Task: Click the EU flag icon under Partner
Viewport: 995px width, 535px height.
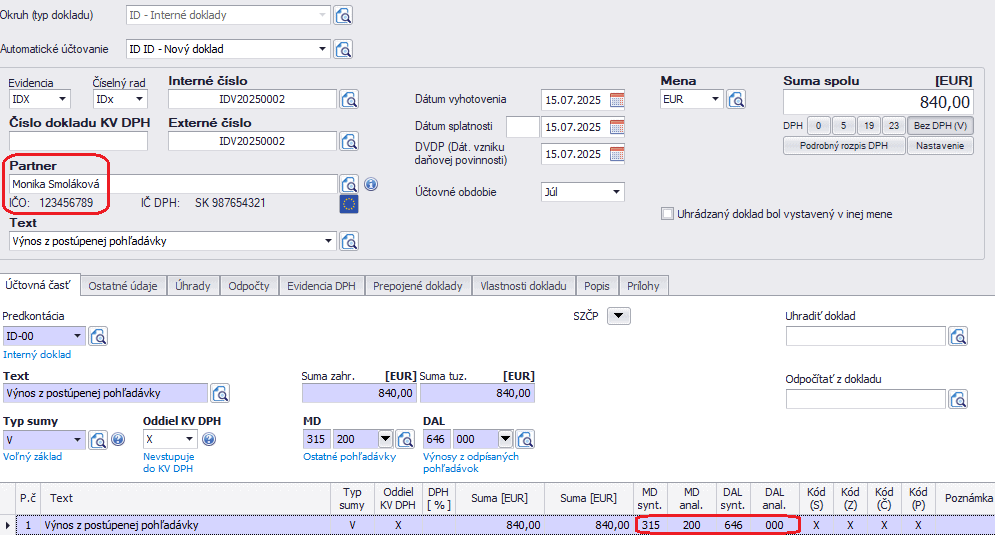Action: point(349,204)
